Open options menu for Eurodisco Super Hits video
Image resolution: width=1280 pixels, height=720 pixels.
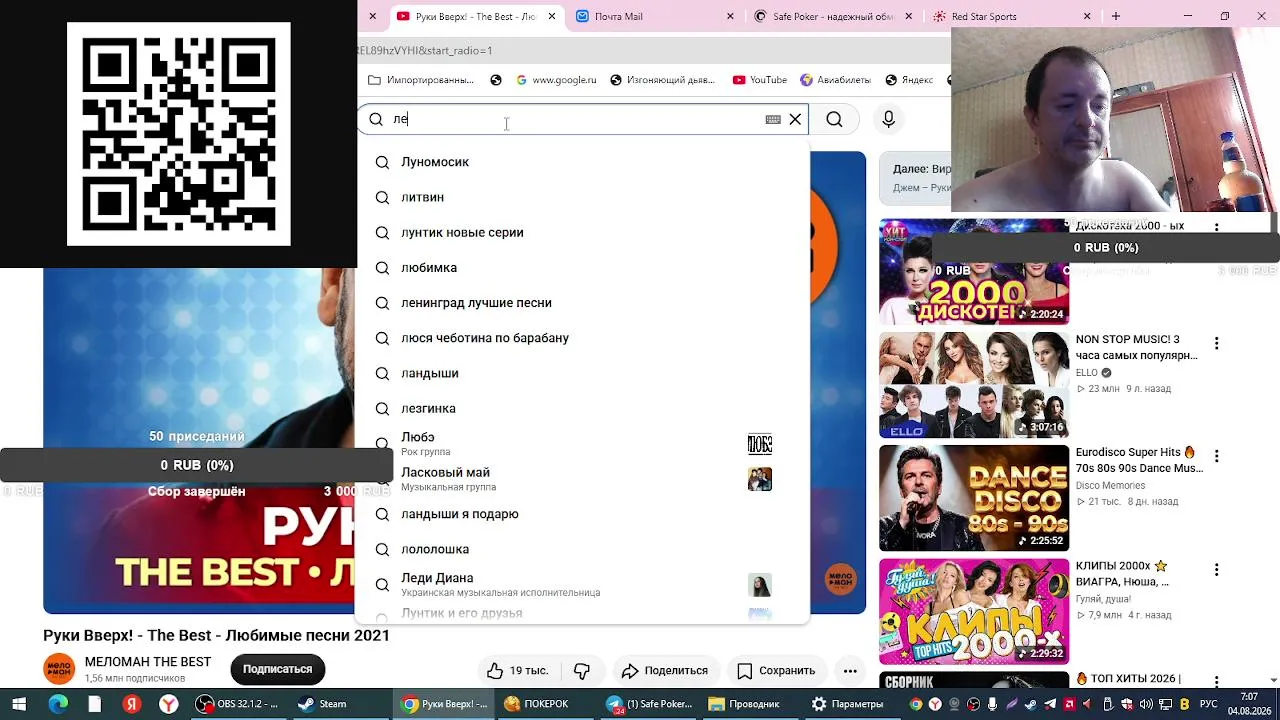pyautogui.click(x=1216, y=456)
